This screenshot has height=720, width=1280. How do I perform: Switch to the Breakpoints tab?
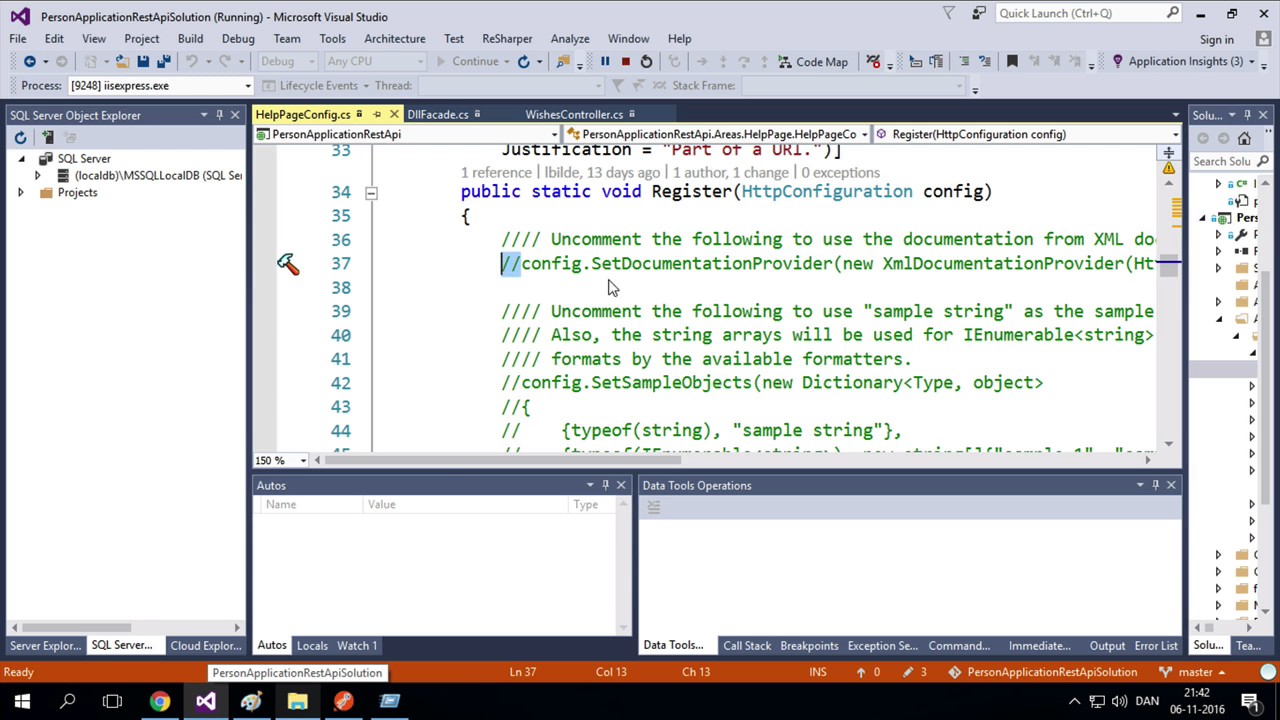pyautogui.click(x=809, y=646)
